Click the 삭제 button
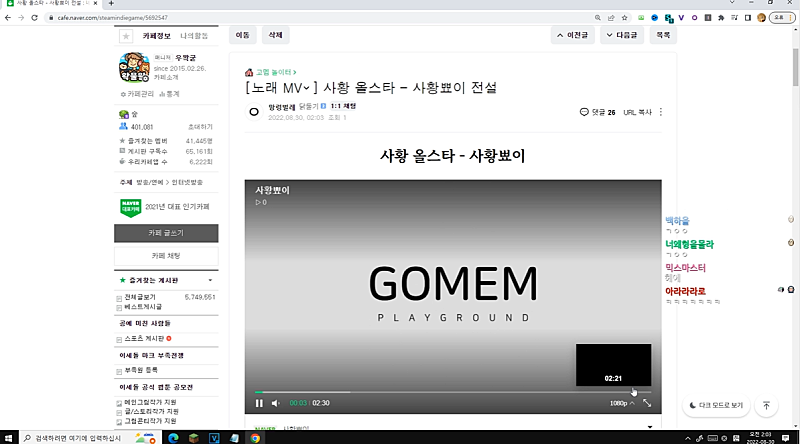800x444 pixels. (276, 35)
